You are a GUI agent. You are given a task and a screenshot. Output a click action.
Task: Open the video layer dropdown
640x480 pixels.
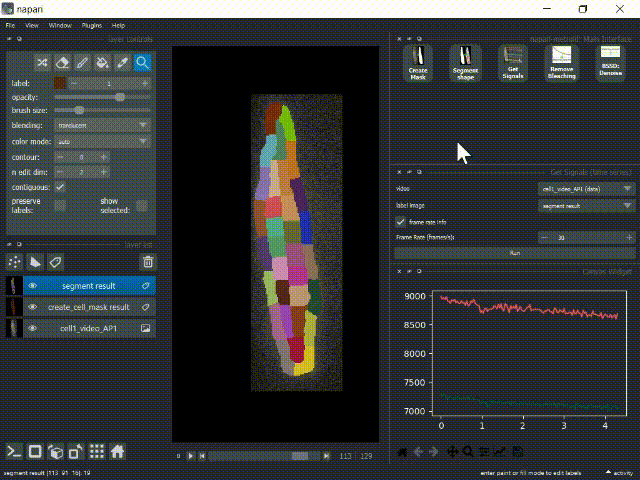click(586, 189)
